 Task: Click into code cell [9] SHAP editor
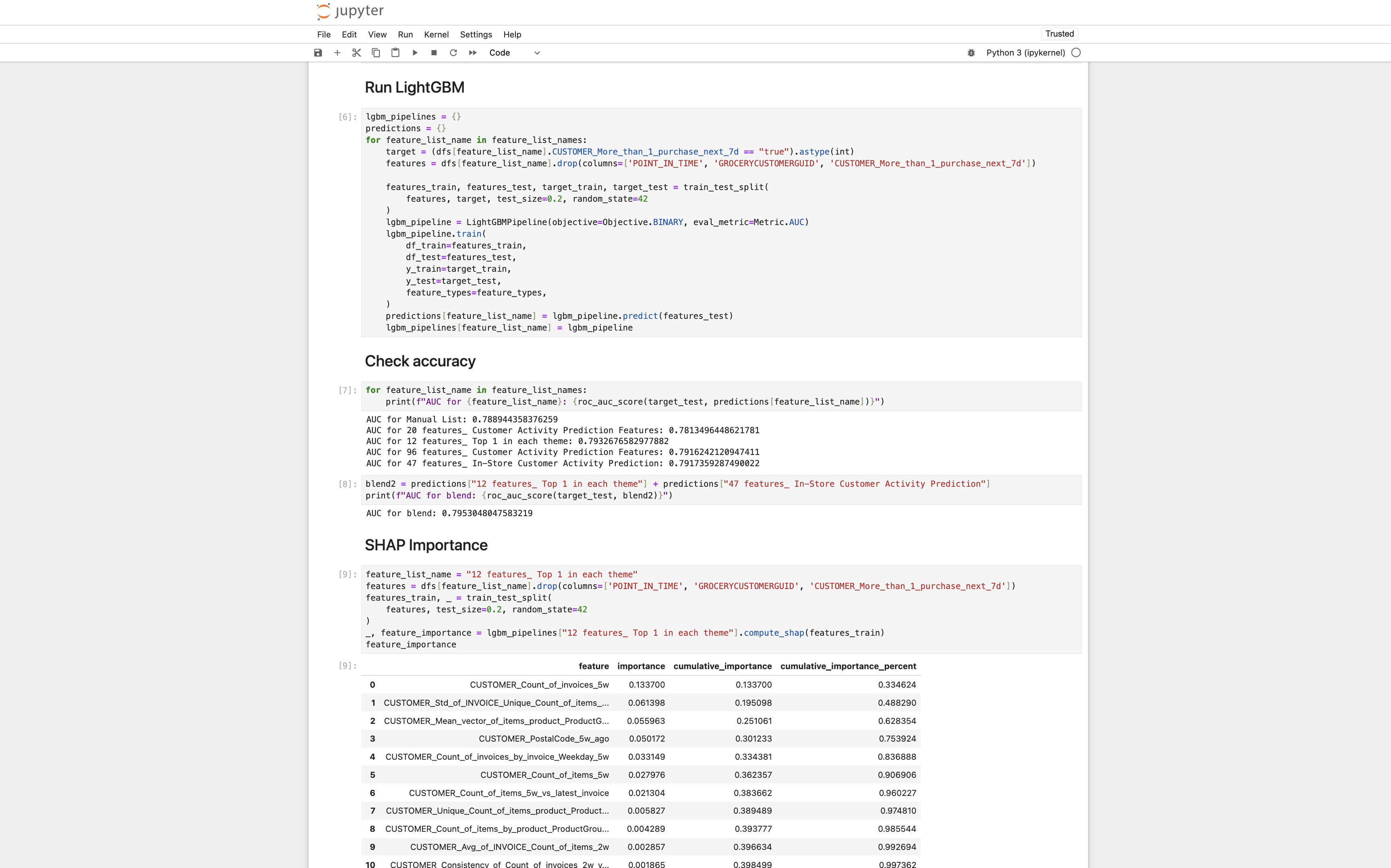pyautogui.click(x=721, y=610)
